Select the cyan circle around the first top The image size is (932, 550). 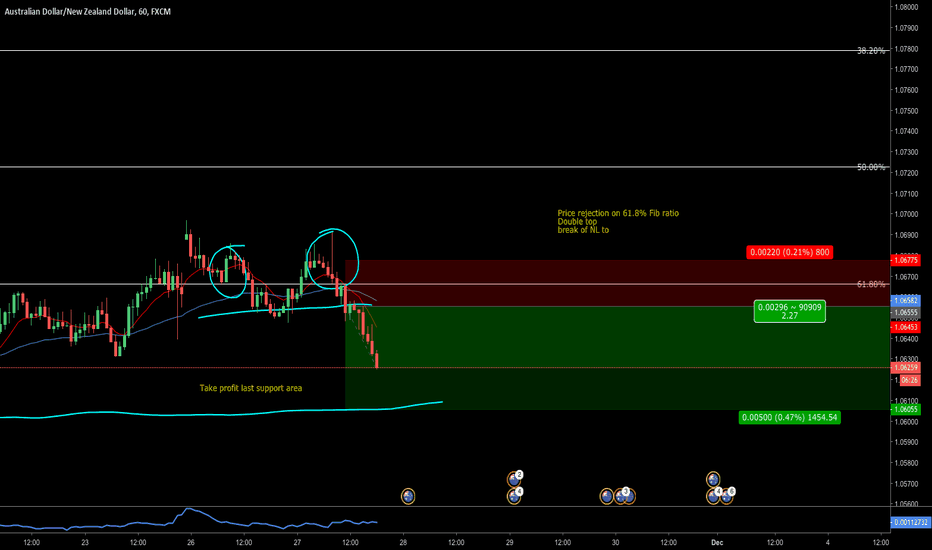click(228, 272)
